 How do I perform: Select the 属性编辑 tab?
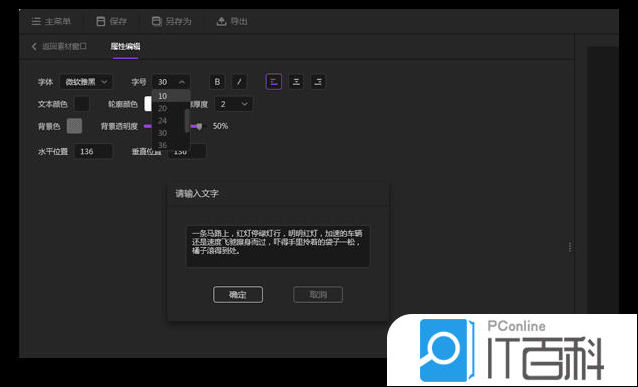tap(125, 46)
